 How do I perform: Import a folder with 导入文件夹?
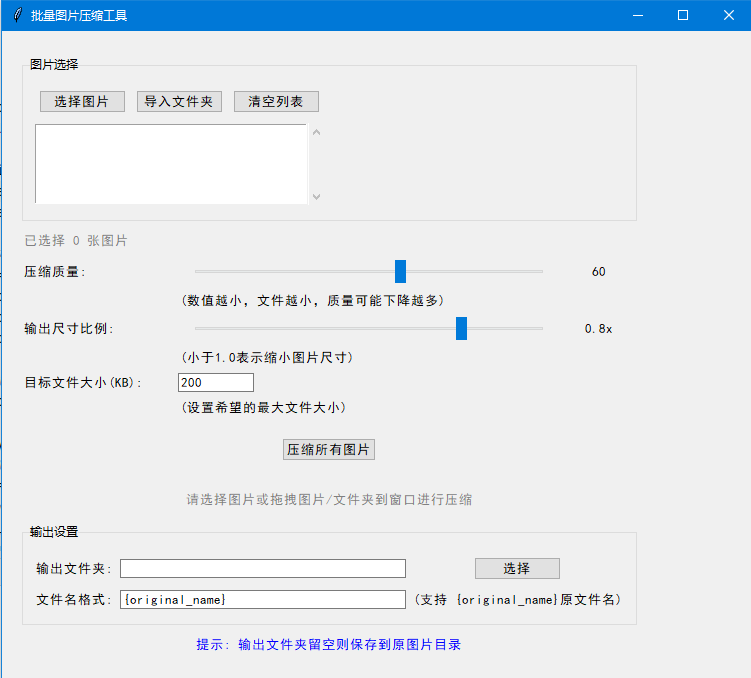pyautogui.click(x=179, y=102)
